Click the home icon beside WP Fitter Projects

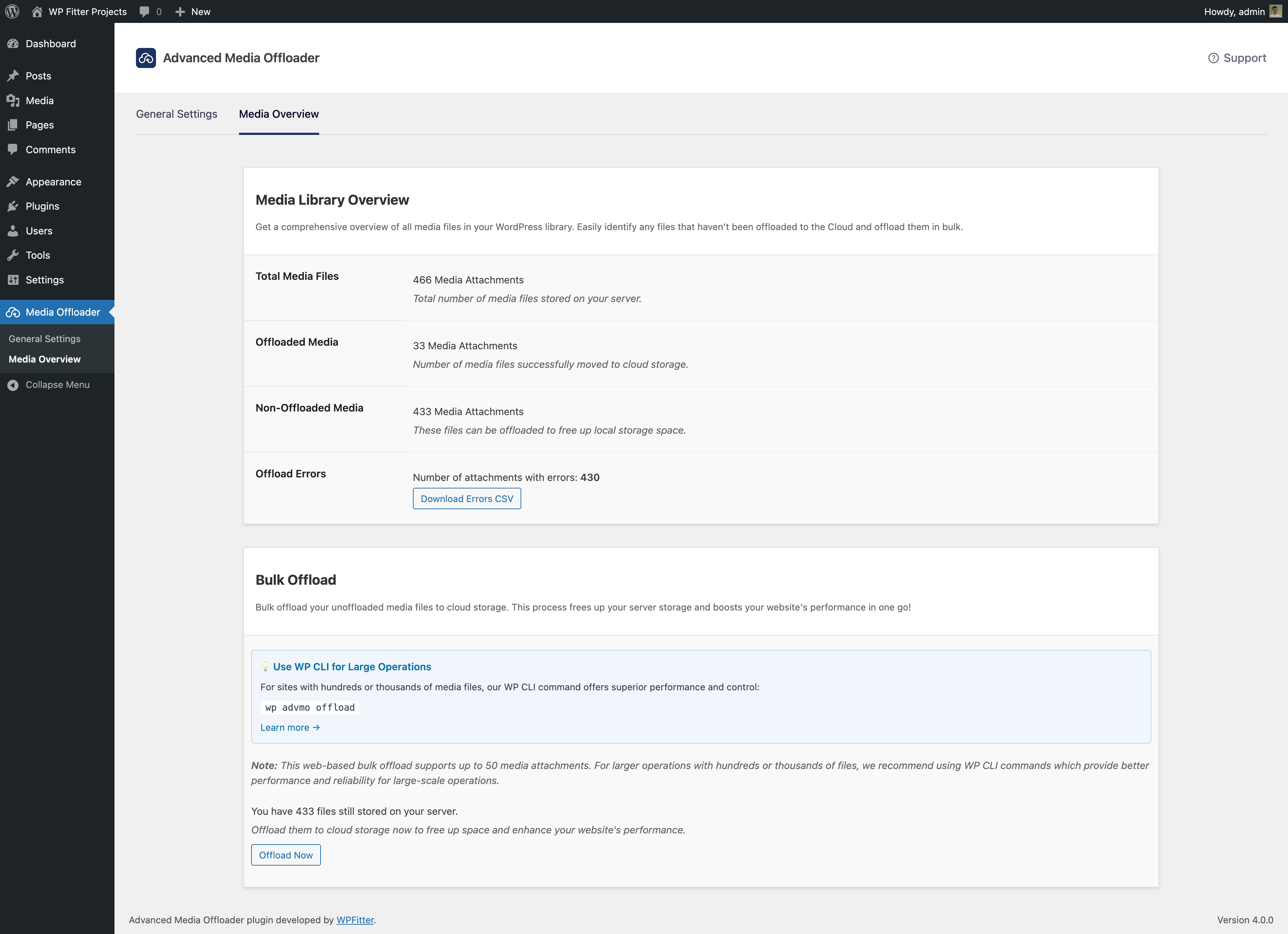[x=37, y=11]
